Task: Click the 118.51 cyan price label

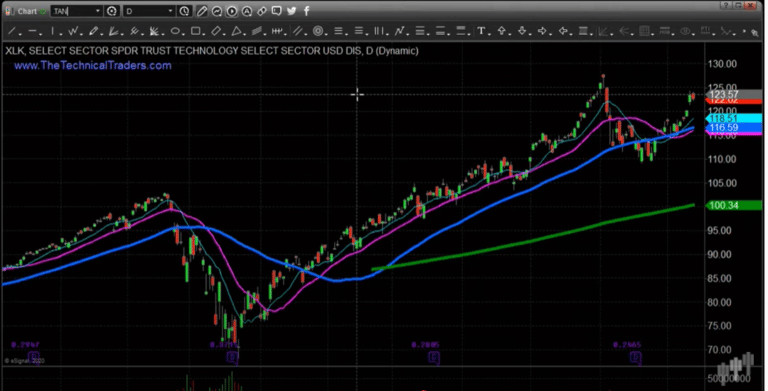Action: [734, 119]
